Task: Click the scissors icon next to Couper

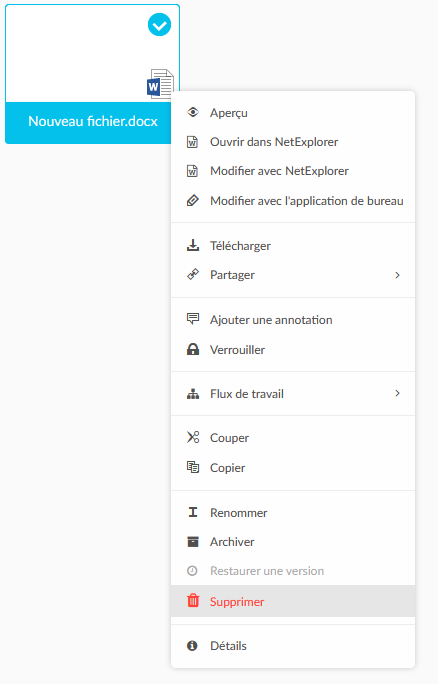Action: point(193,437)
